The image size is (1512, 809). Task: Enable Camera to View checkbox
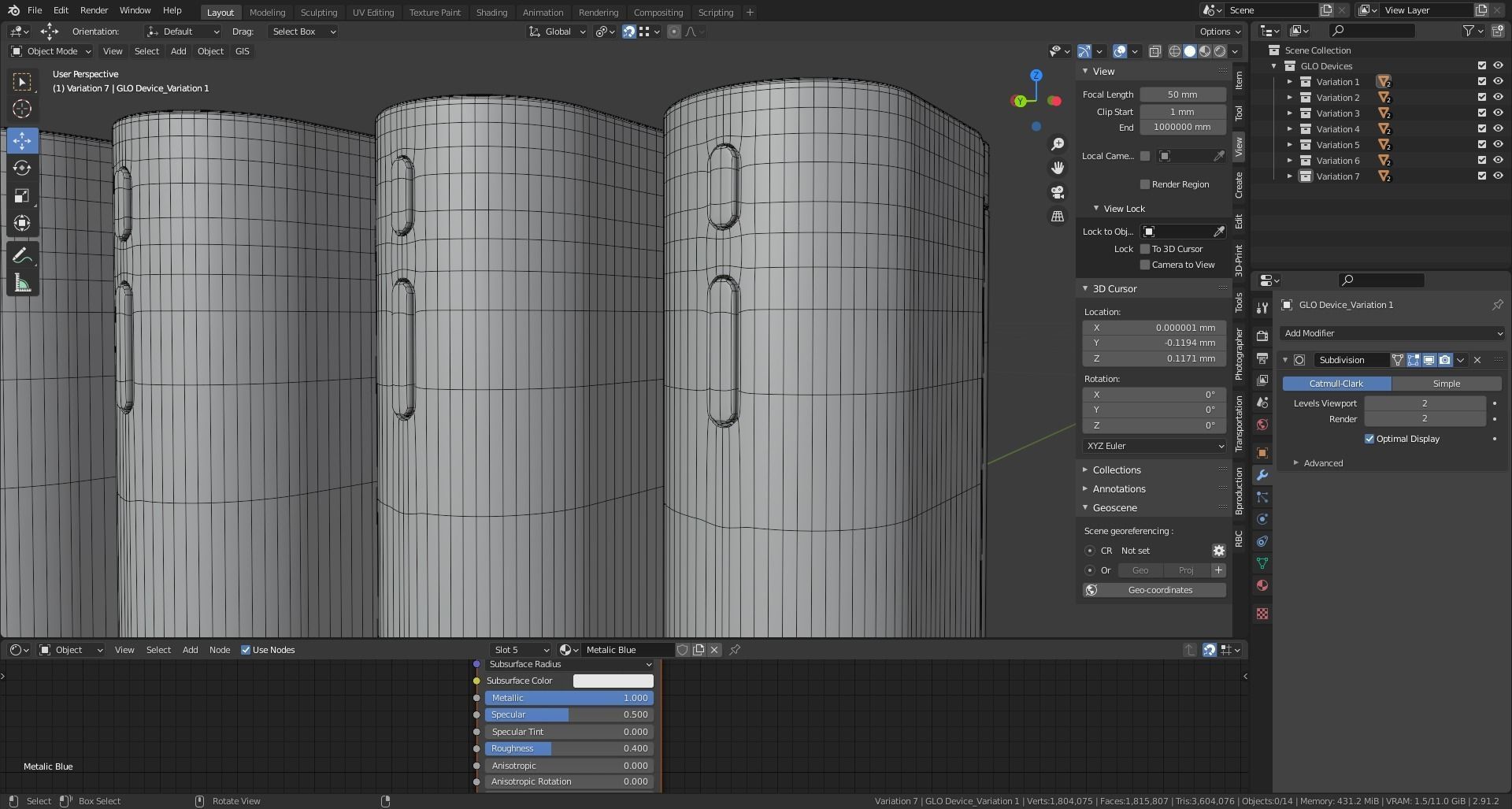(x=1145, y=265)
